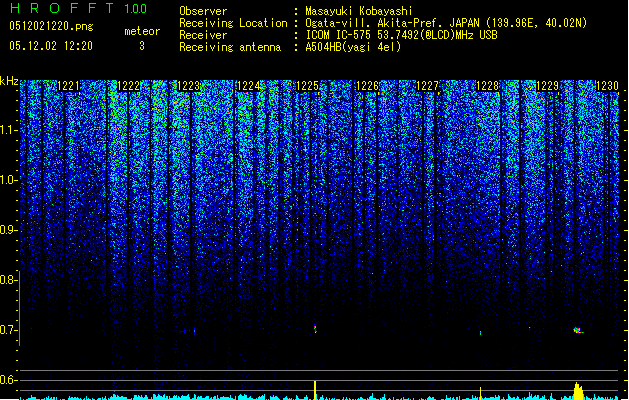Select the antenna value A504HB(yagi 4el)
The image size is (629, 400).
(x=353, y=47)
